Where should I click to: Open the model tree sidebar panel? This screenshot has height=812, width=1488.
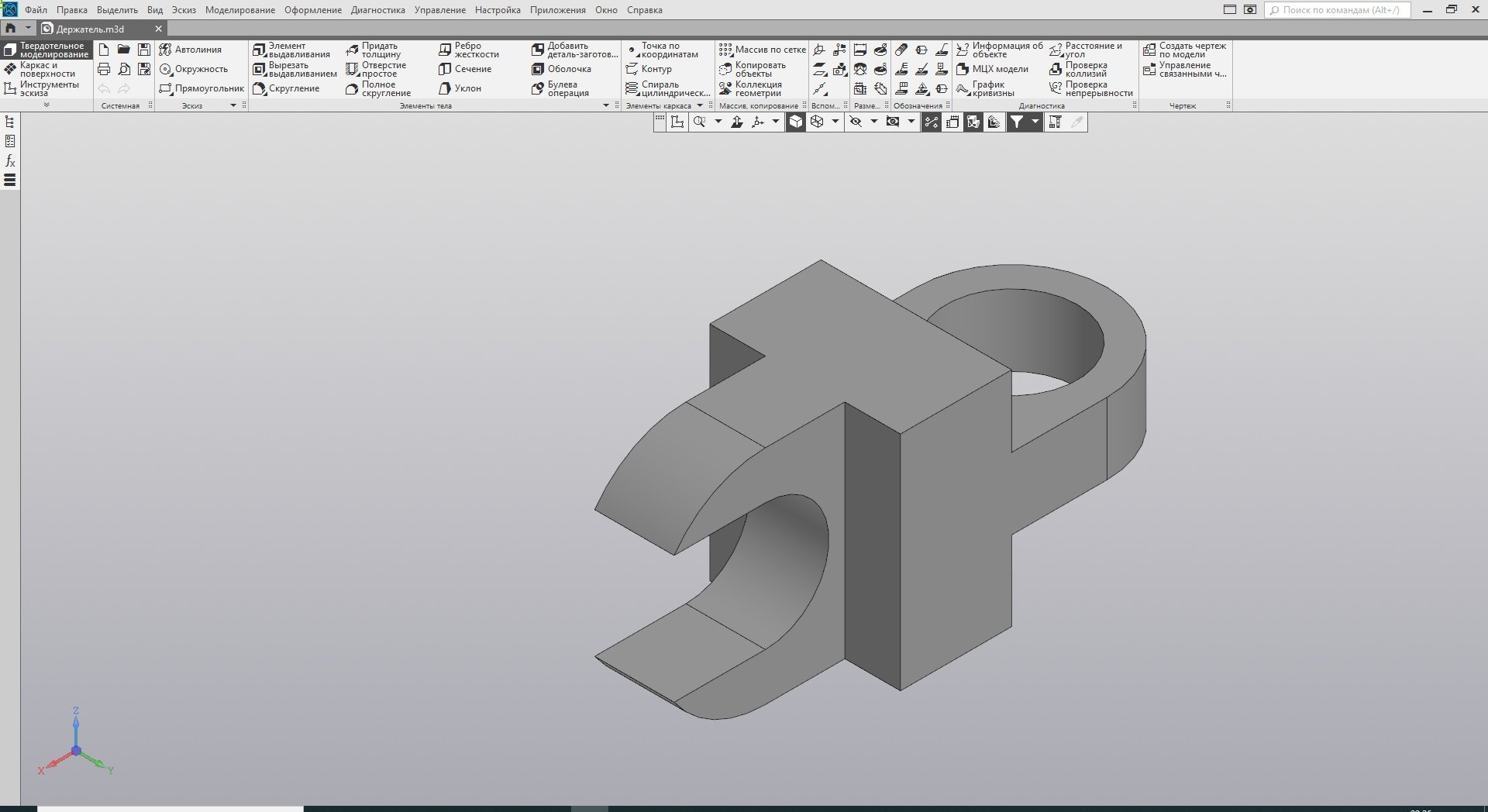[10, 122]
